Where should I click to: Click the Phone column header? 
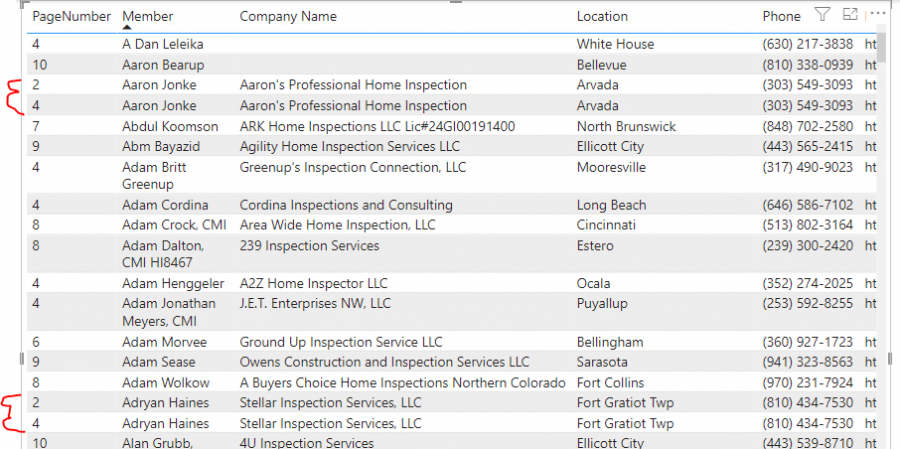[782, 16]
